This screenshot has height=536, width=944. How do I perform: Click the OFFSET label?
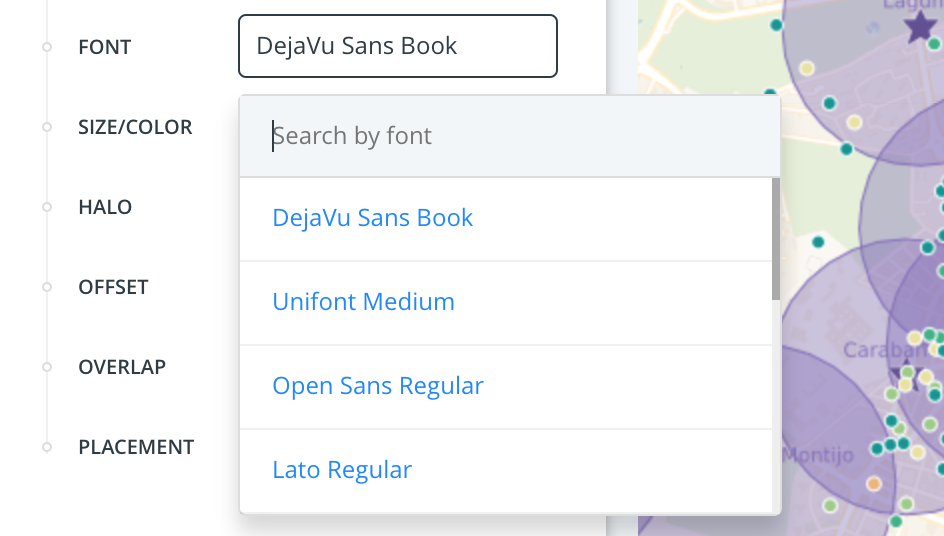pos(113,287)
